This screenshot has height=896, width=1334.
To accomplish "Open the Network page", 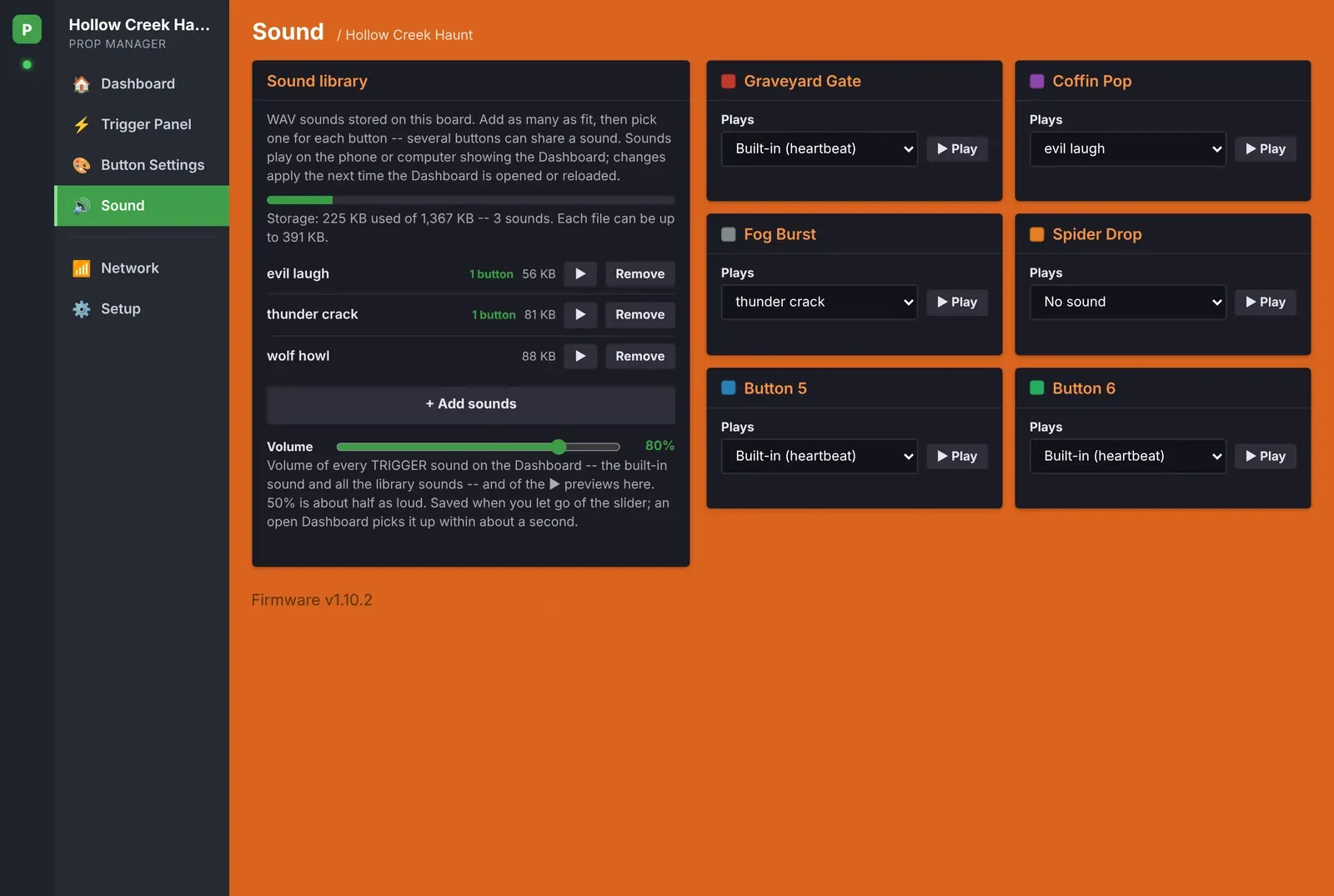I will click(x=142, y=268).
